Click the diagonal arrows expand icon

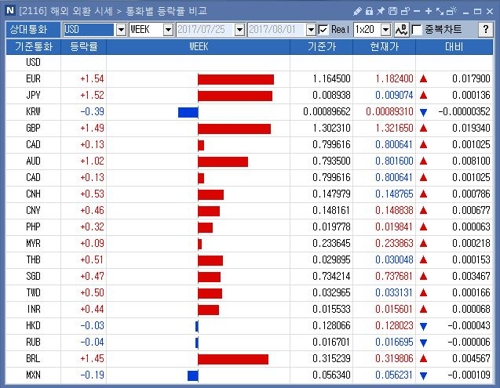tap(440, 11)
